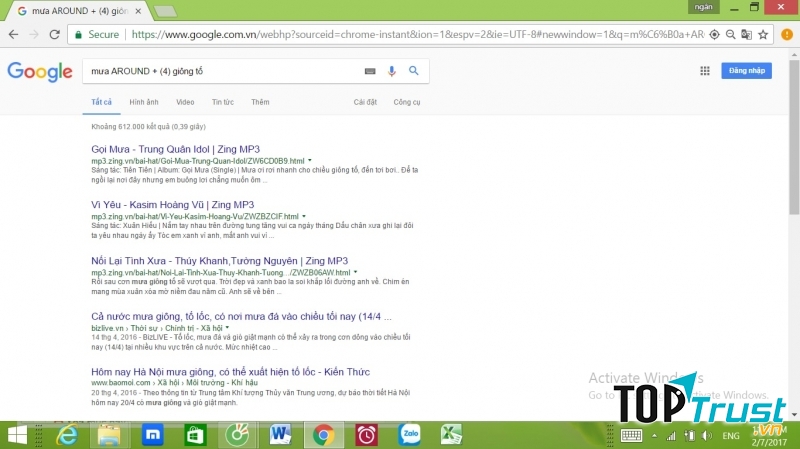Image resolution: width=800 pixels, height=449 pixels.
Task: Open the Thêm search menu
Action: point(260,102)
